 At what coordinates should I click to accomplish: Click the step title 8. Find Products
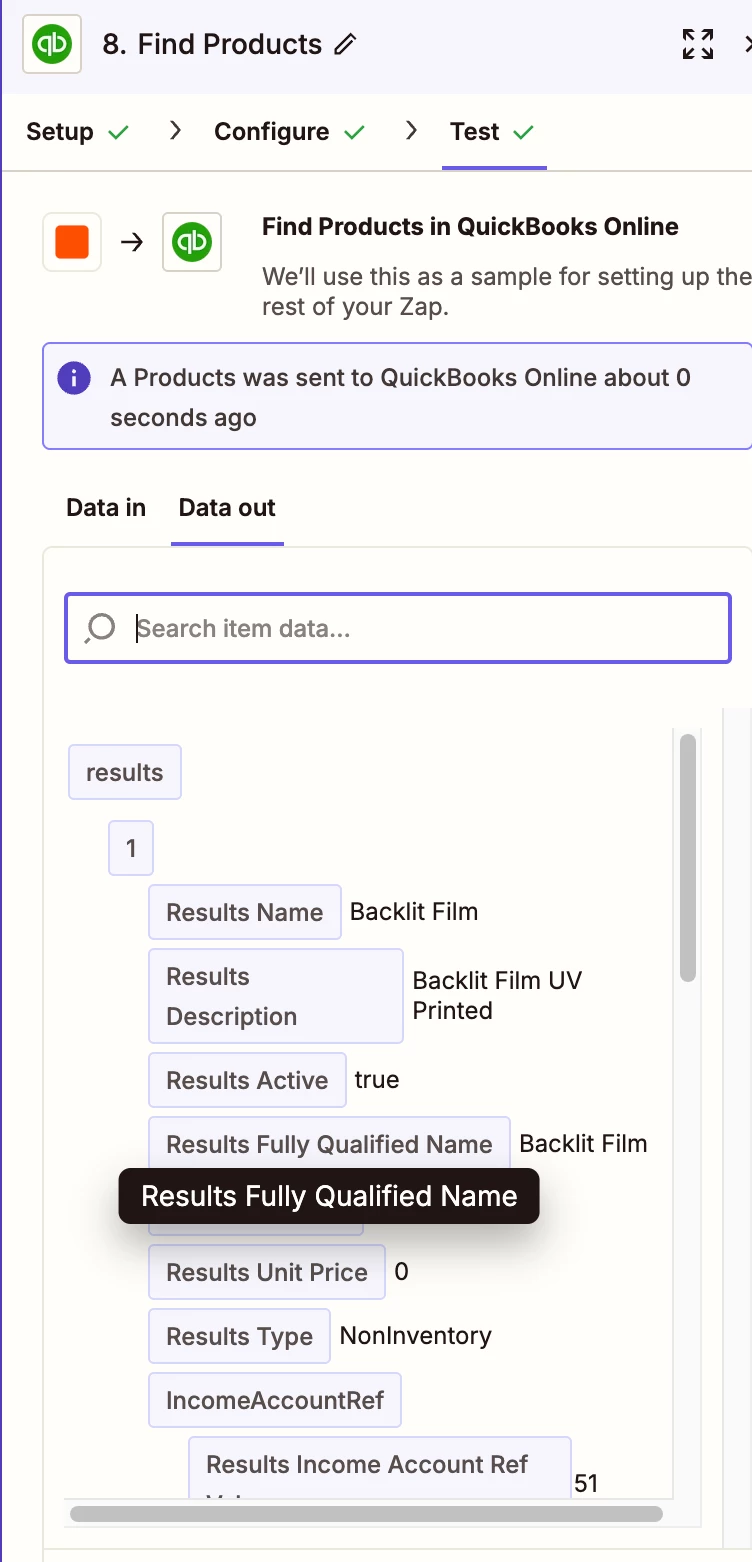click(x=212, y=45)
